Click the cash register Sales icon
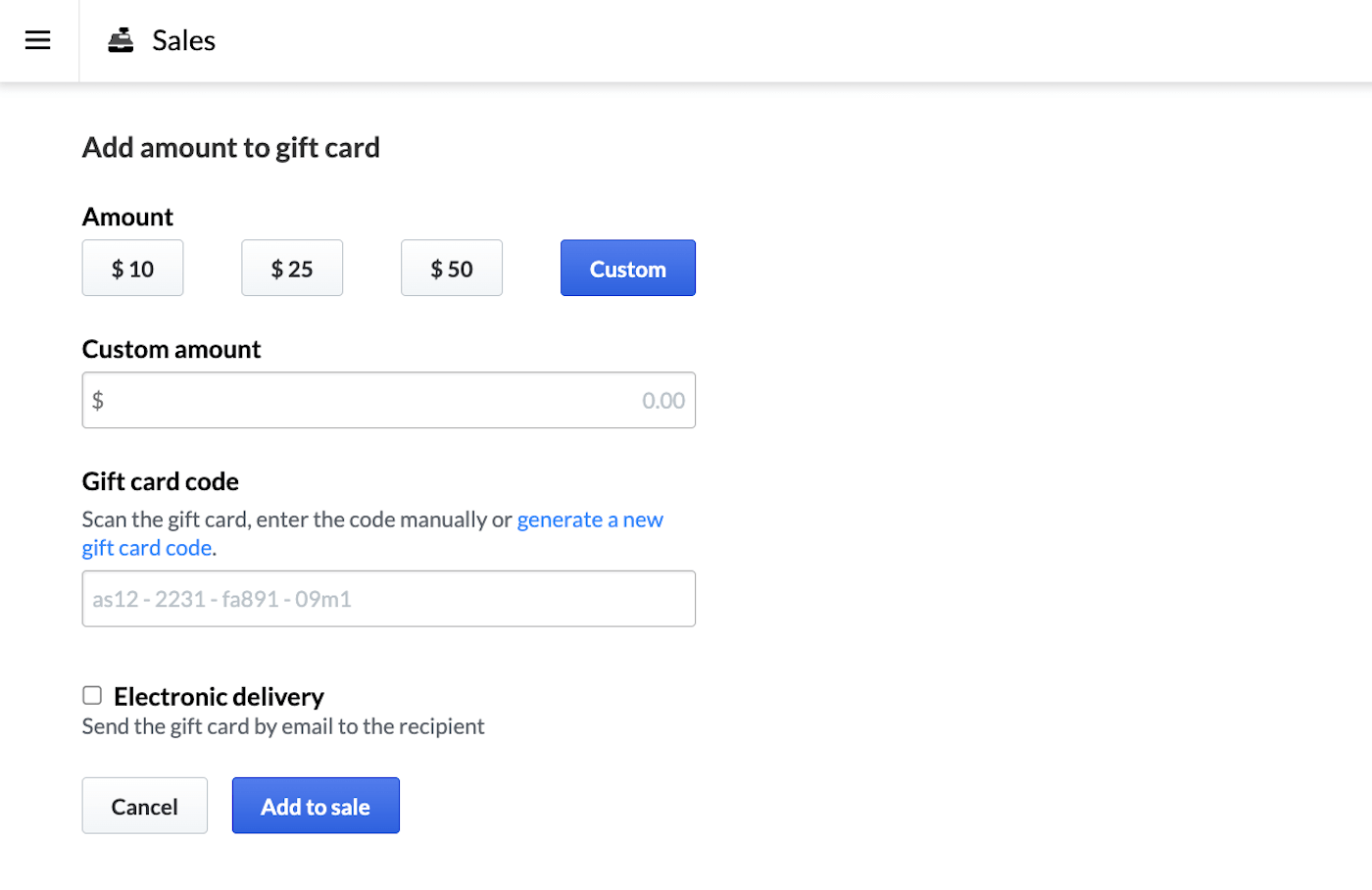 pos(120,39)
